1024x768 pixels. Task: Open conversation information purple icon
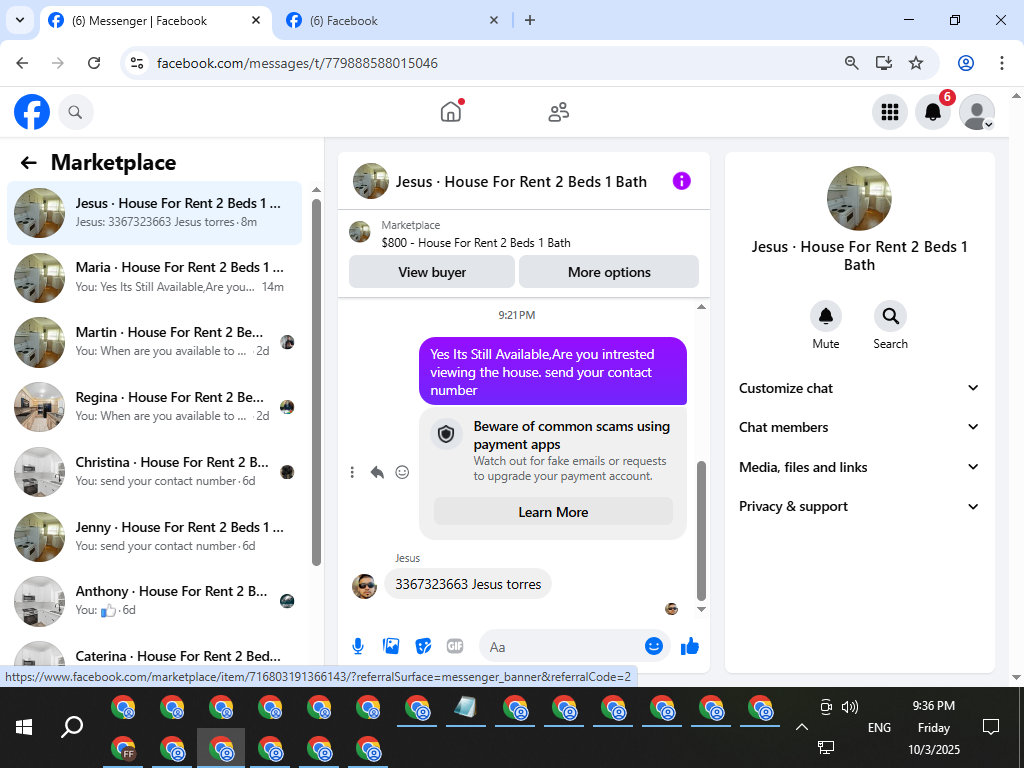pyautogui.click(x=681, y=181)
